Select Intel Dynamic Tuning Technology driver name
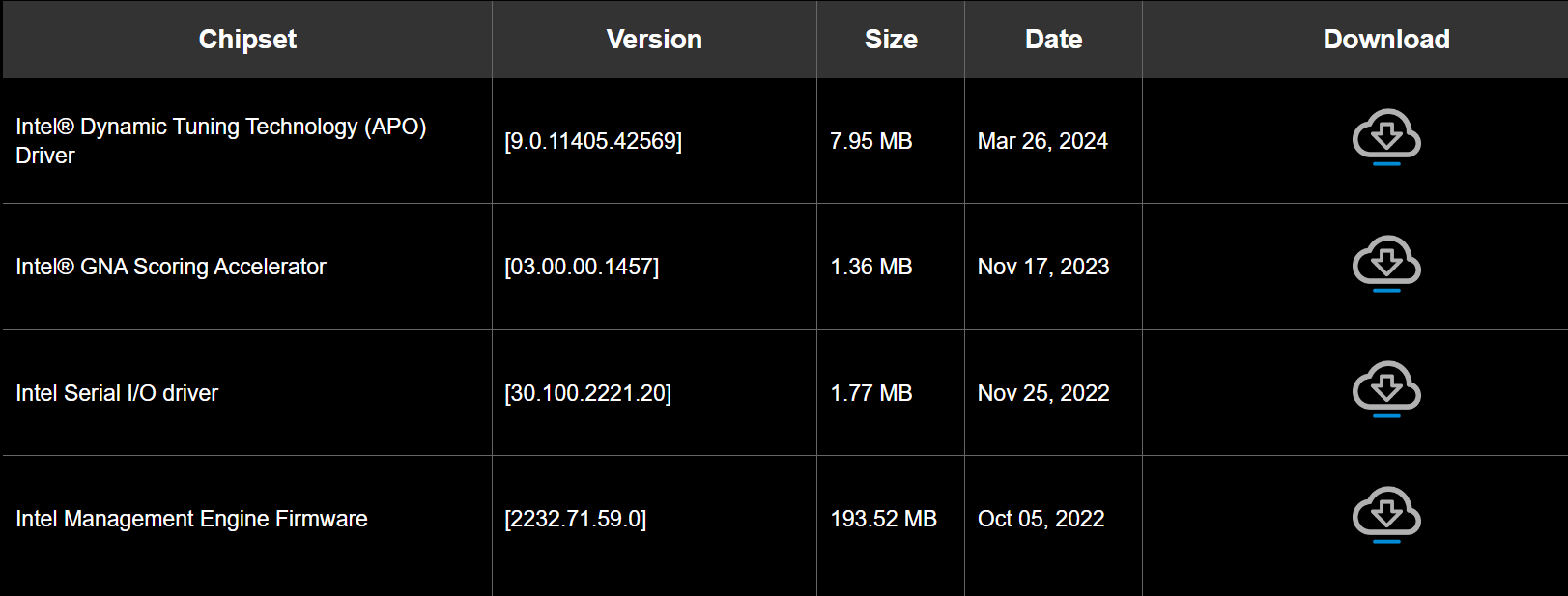Image resolution: width=1568 pixels, height=596 pixels. (221, 141)
